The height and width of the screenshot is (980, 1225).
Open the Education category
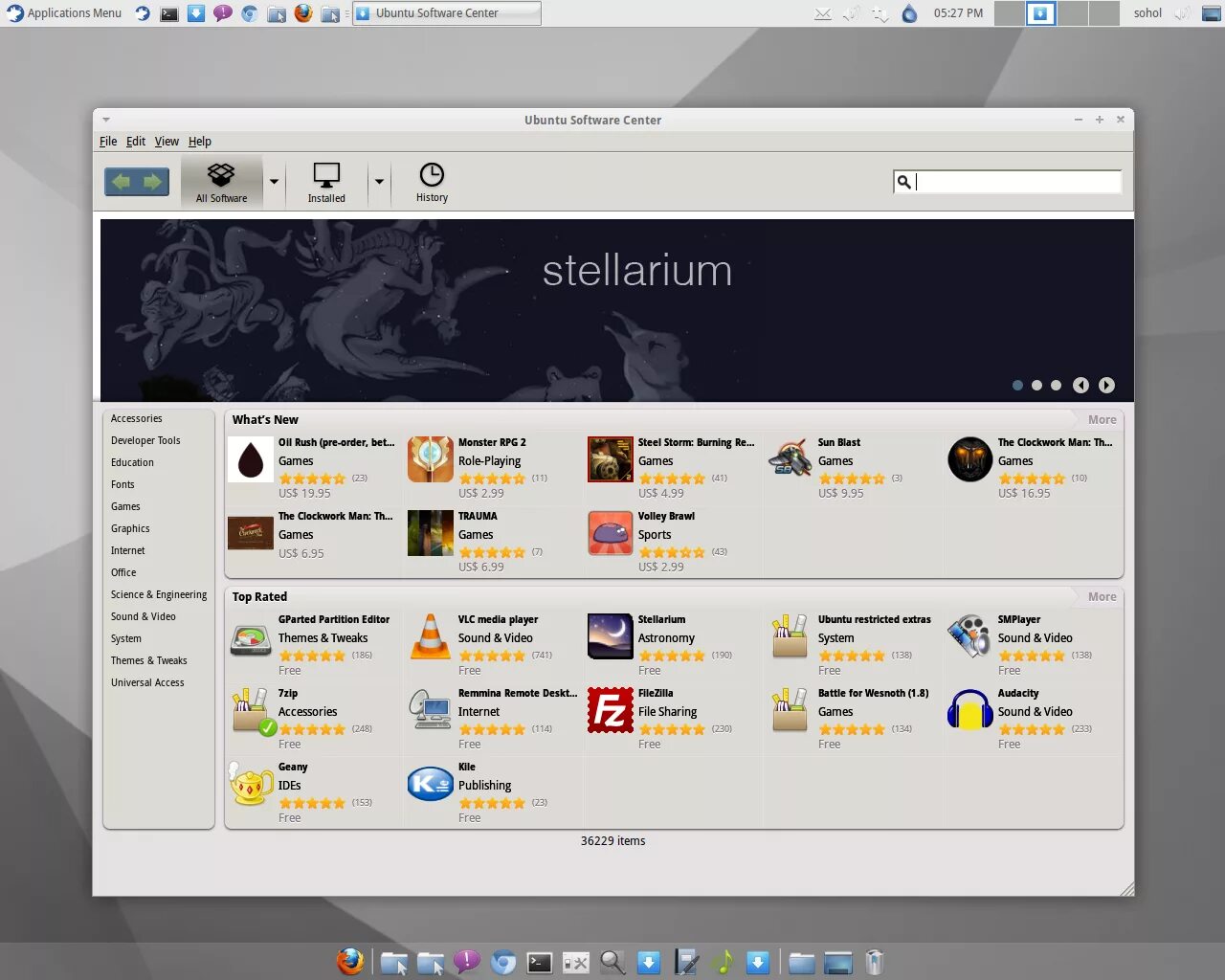coord(132,463)
